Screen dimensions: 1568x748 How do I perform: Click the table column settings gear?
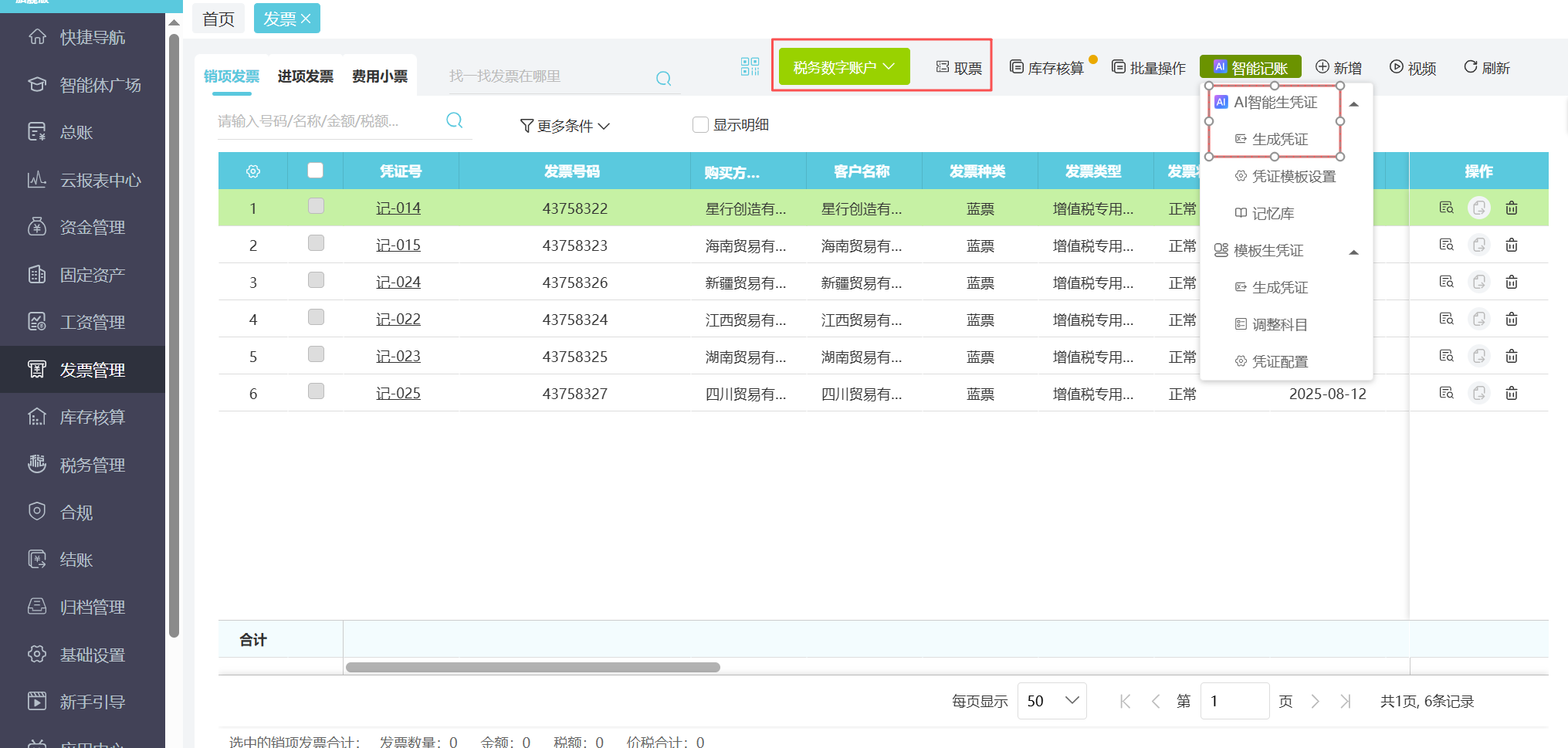click(x=253, y=171)
